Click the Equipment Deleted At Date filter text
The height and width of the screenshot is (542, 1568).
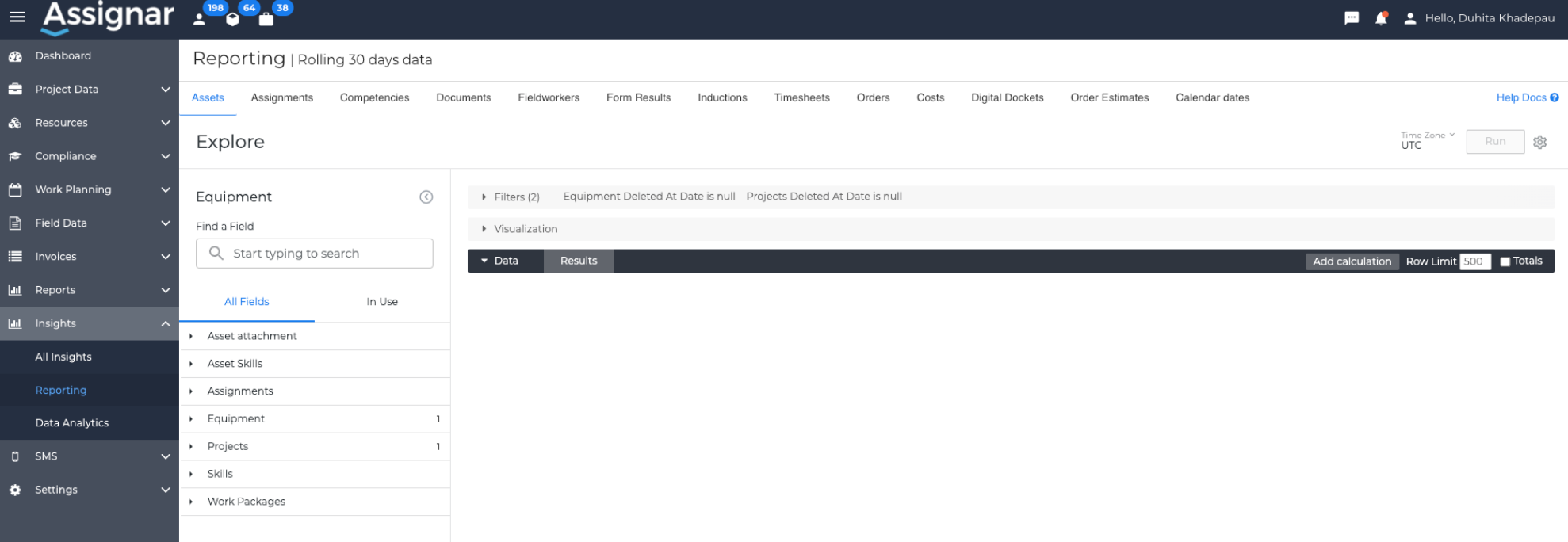point(649,197)
